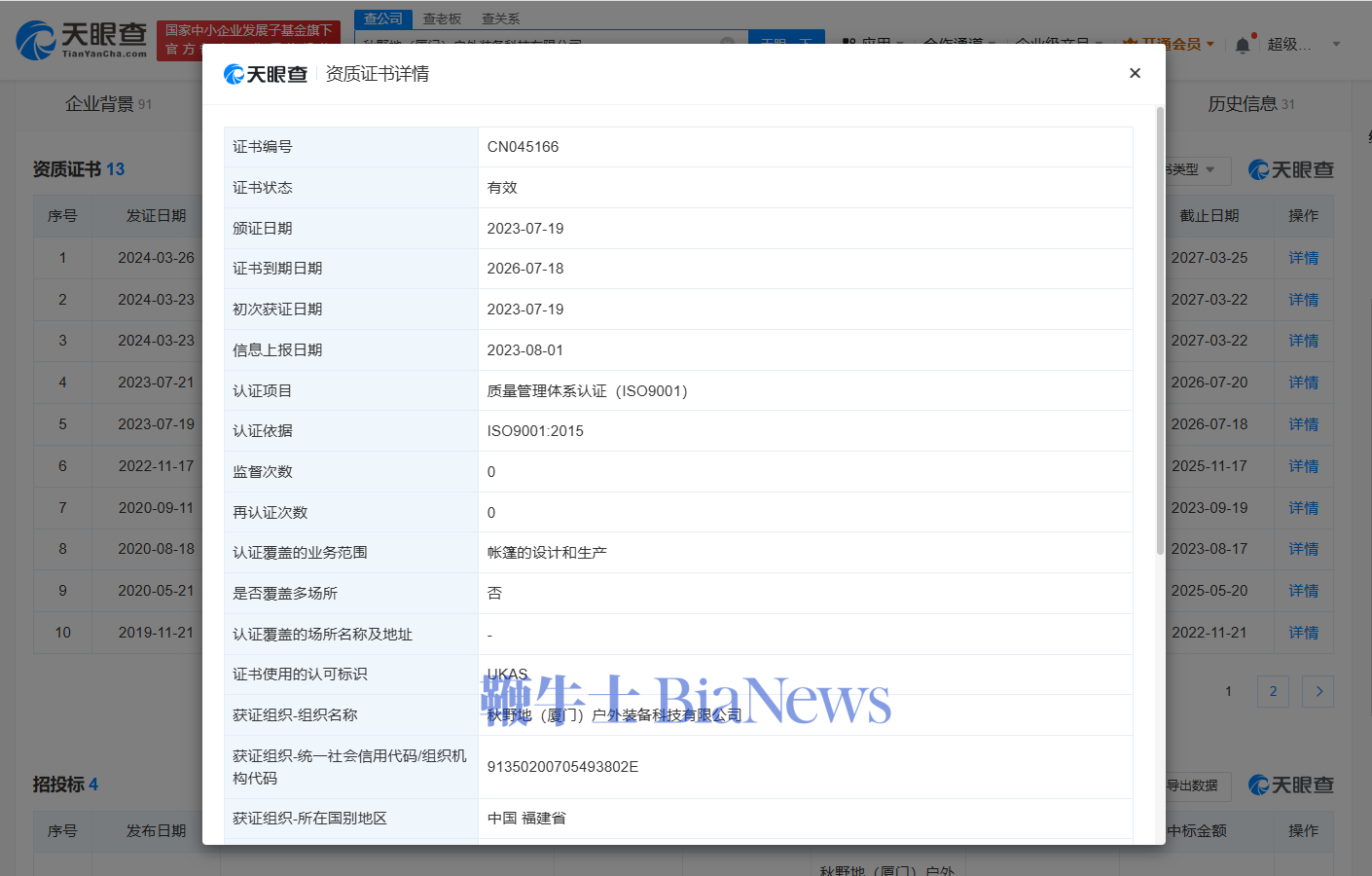The width and height of the screenshot is (1372, 876).
Task: Switch to the 查公司 search tab
Action: click(383, 18)
